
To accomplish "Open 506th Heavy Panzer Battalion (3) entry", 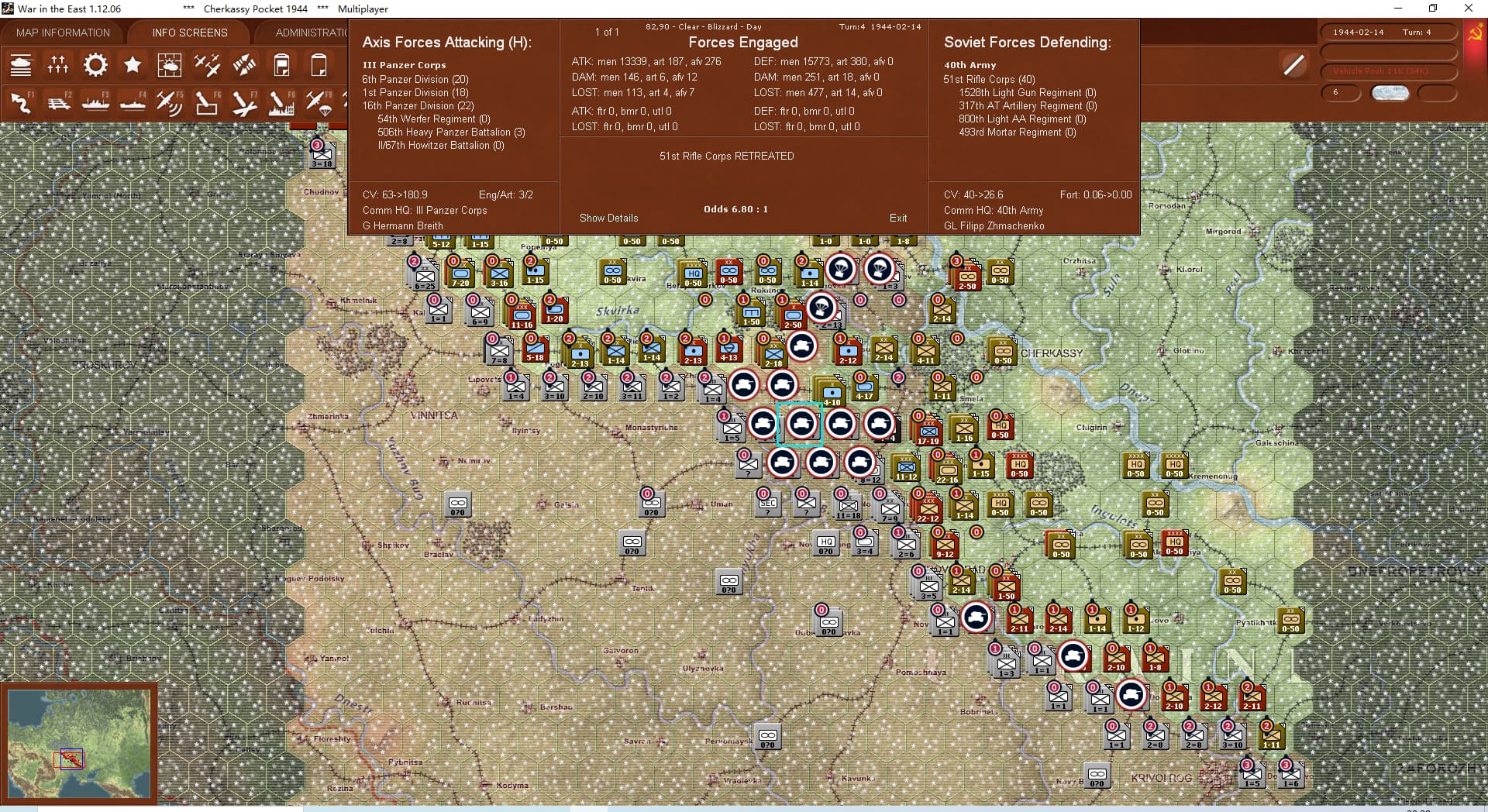I will pos(451,132).
